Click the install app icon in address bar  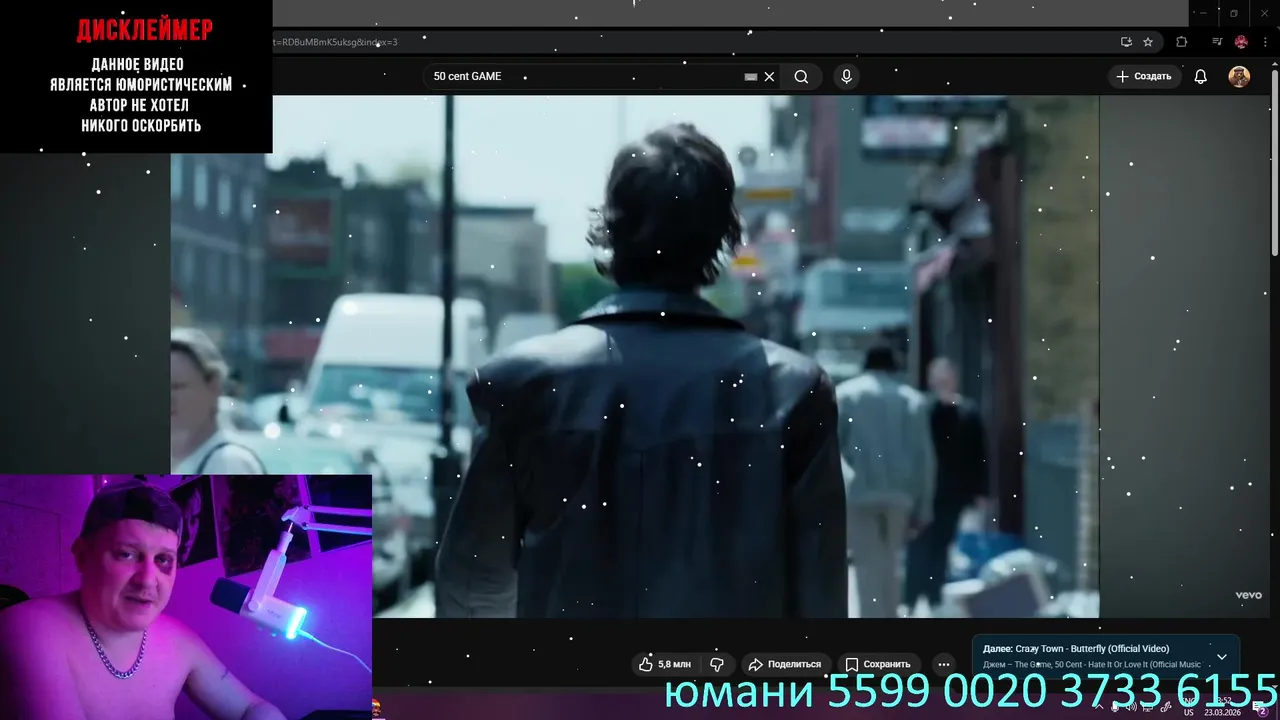pos(1126,42)
